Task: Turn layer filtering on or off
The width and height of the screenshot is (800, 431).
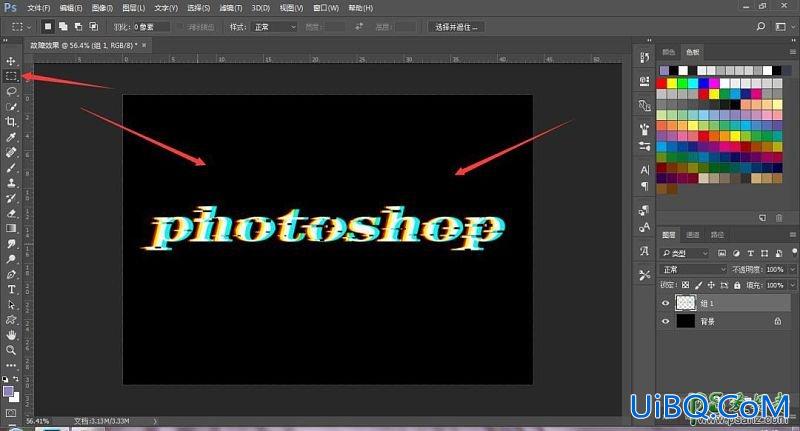Action: (794, 251)
